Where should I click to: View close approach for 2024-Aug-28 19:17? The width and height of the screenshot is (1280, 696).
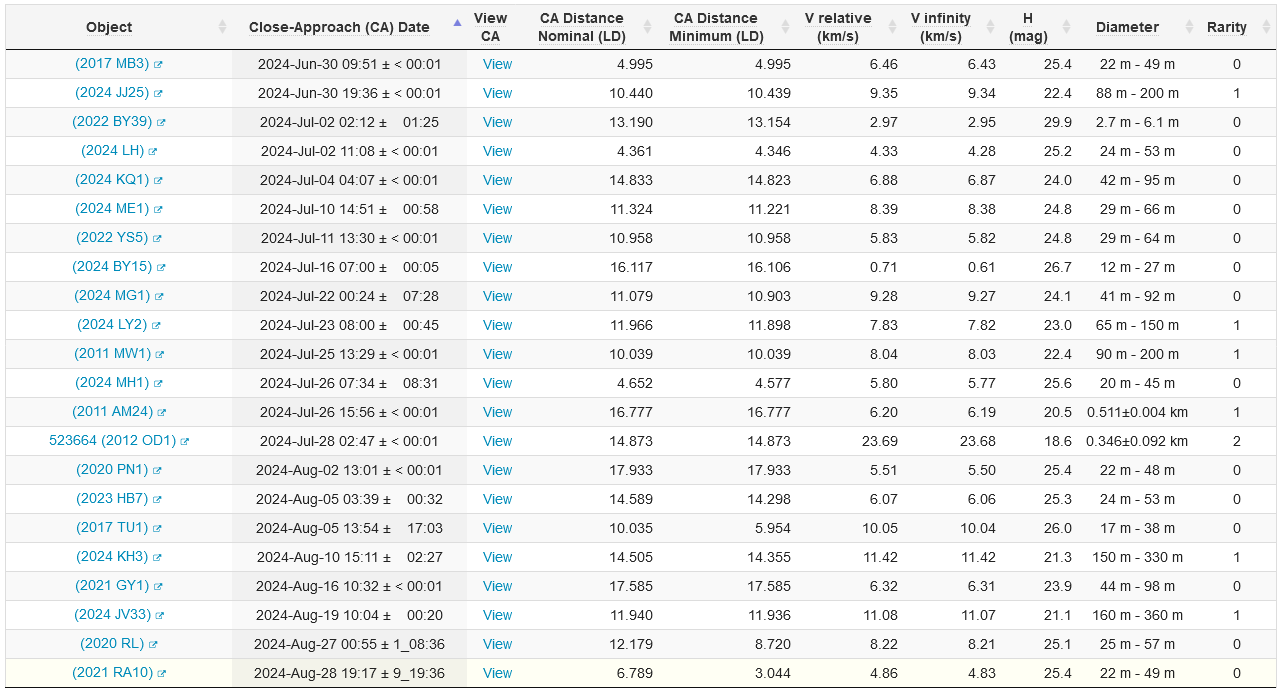(497, 673)
